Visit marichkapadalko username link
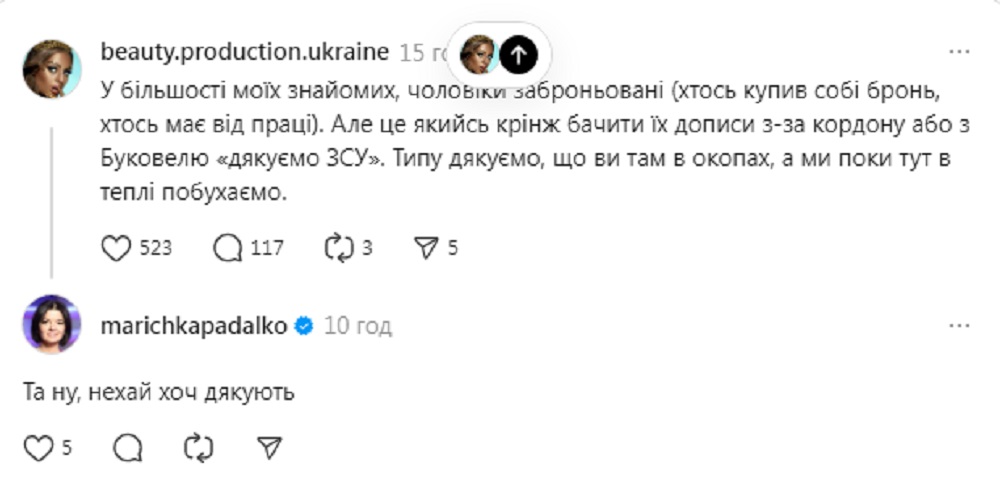Image resolution: width=1000 pixels, height=487 pixels. point(194,326)
